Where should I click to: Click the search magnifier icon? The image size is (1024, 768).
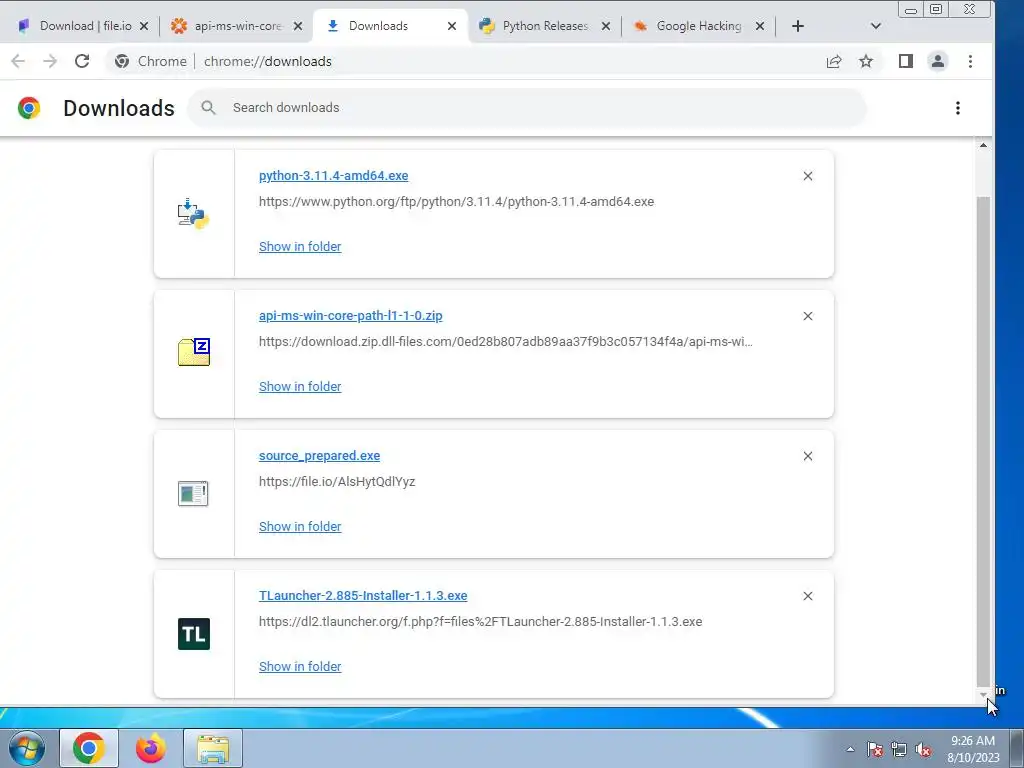[x=208, y=108]
